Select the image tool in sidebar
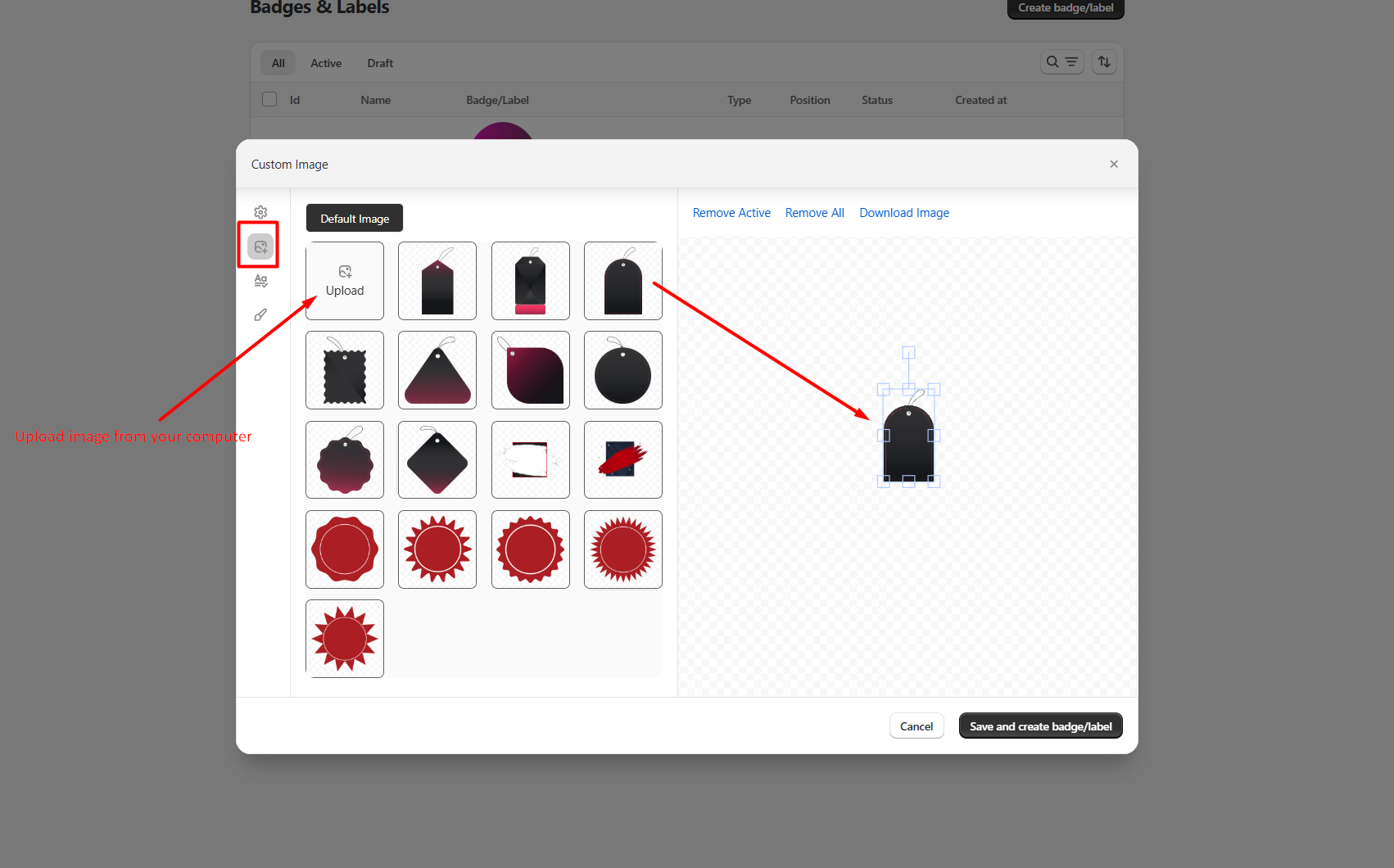Image resolution: width=1394 pixels, height=868 pixels. tap(260, 246)
